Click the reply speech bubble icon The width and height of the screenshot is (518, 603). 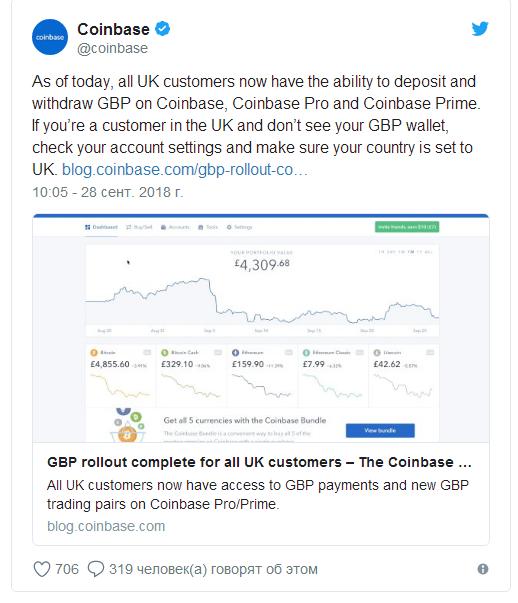coord(96,569)
